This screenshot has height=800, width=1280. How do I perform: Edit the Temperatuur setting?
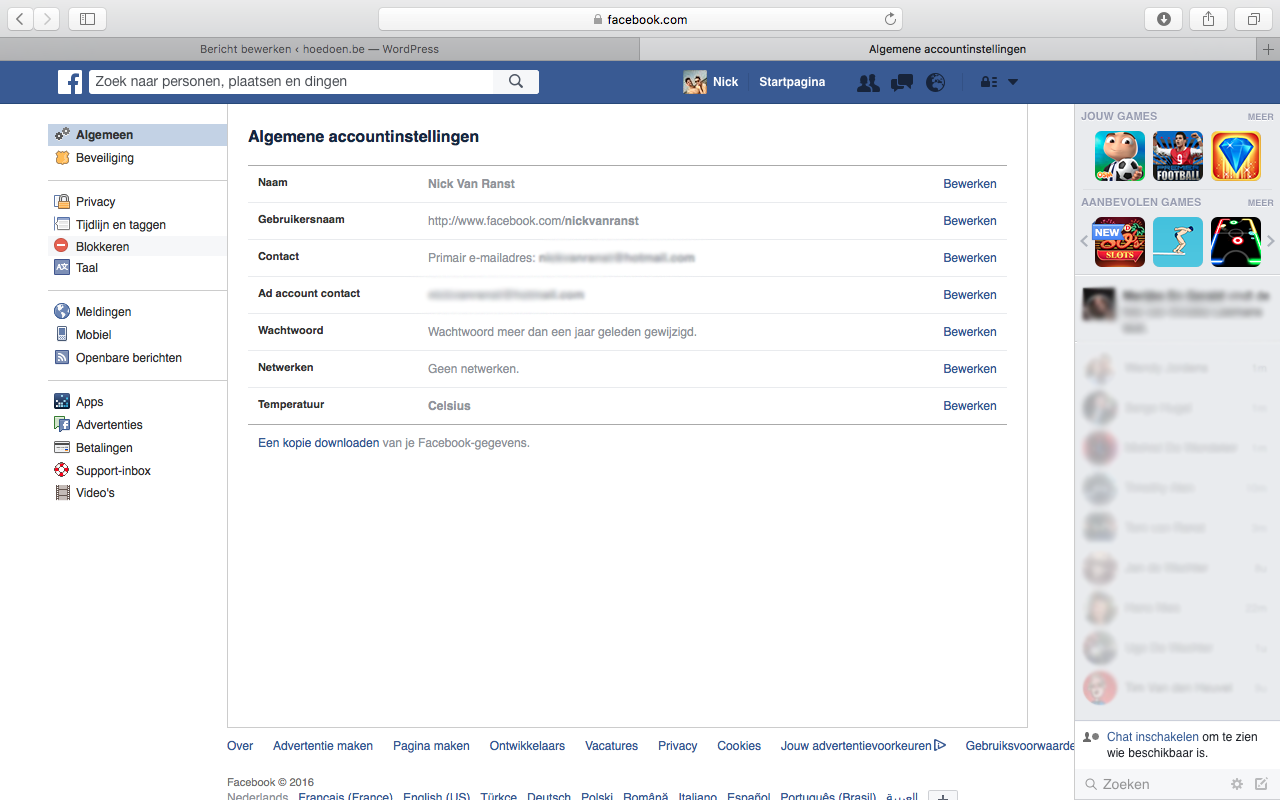[x=970, y=406]
